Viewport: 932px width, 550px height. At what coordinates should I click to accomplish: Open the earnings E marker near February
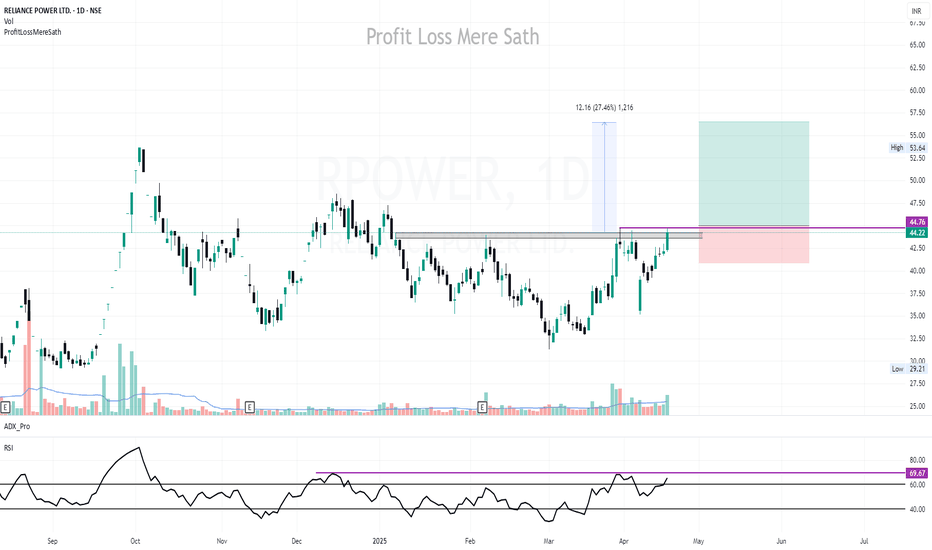tap(482, 407)
